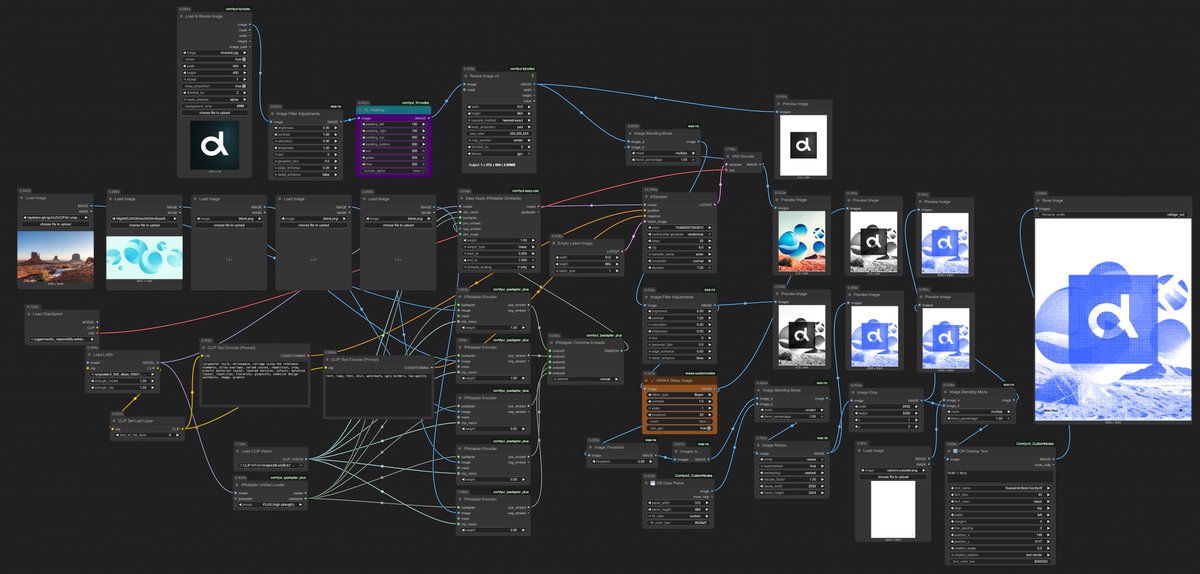Collapse the Load CLIP Vision node
The width and height of the screenshot is (1200, 574).
pos(238,451)
